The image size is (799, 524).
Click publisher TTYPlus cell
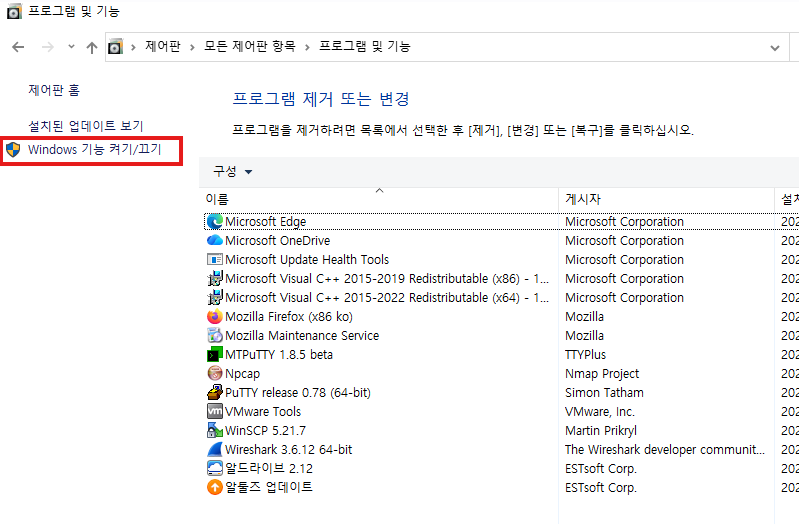point(585,354)
